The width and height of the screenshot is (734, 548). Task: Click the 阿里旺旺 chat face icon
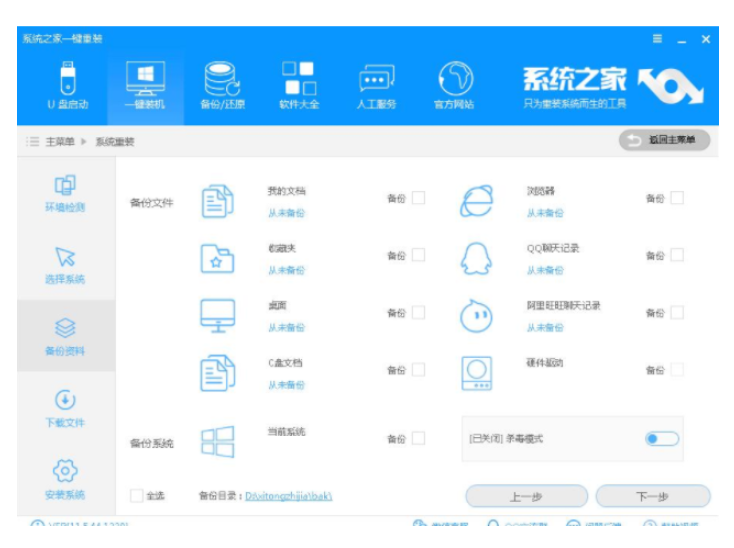(x=477, y=316)
